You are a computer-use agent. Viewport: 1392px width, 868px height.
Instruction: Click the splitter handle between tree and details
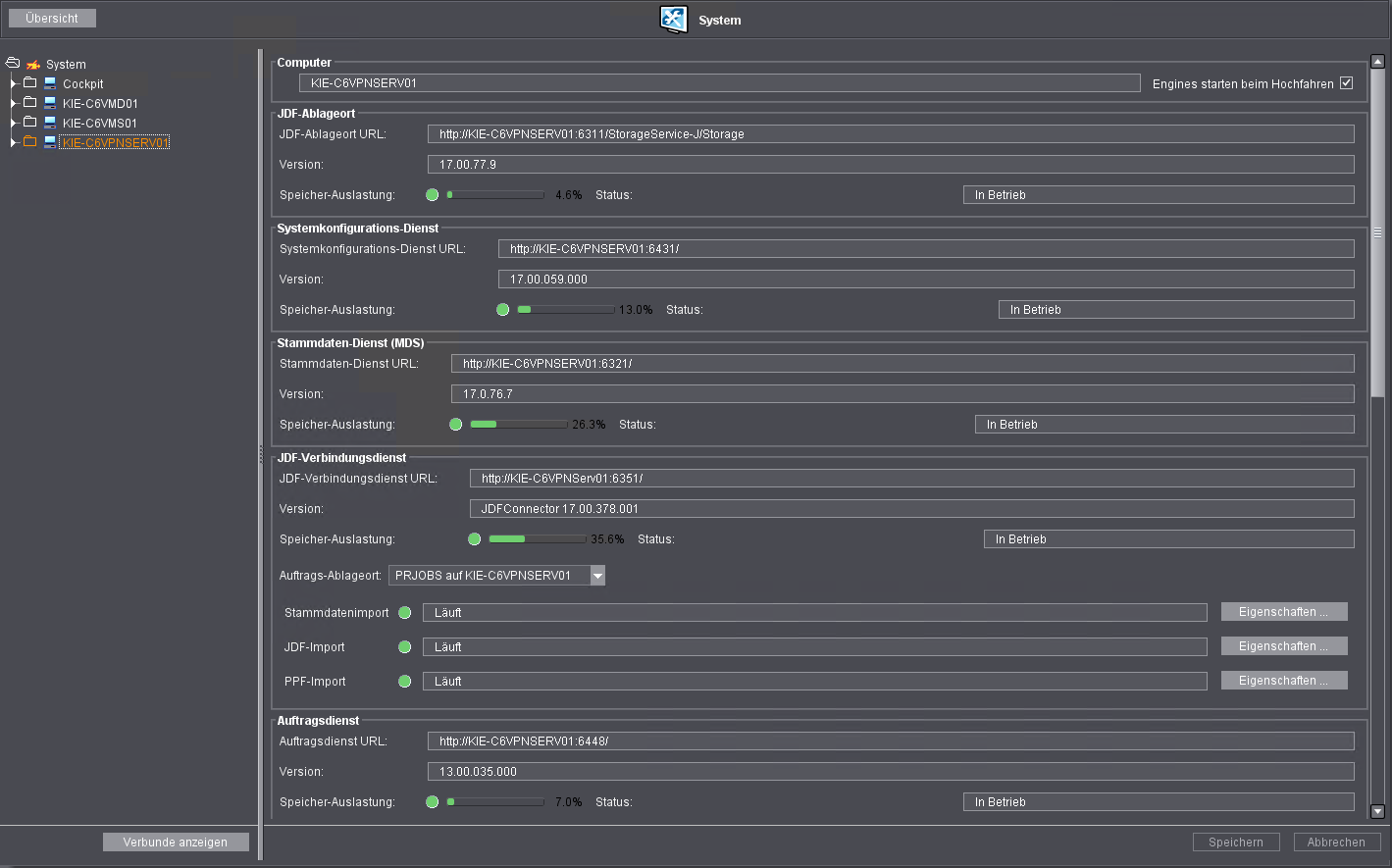[x=261, y=454]
